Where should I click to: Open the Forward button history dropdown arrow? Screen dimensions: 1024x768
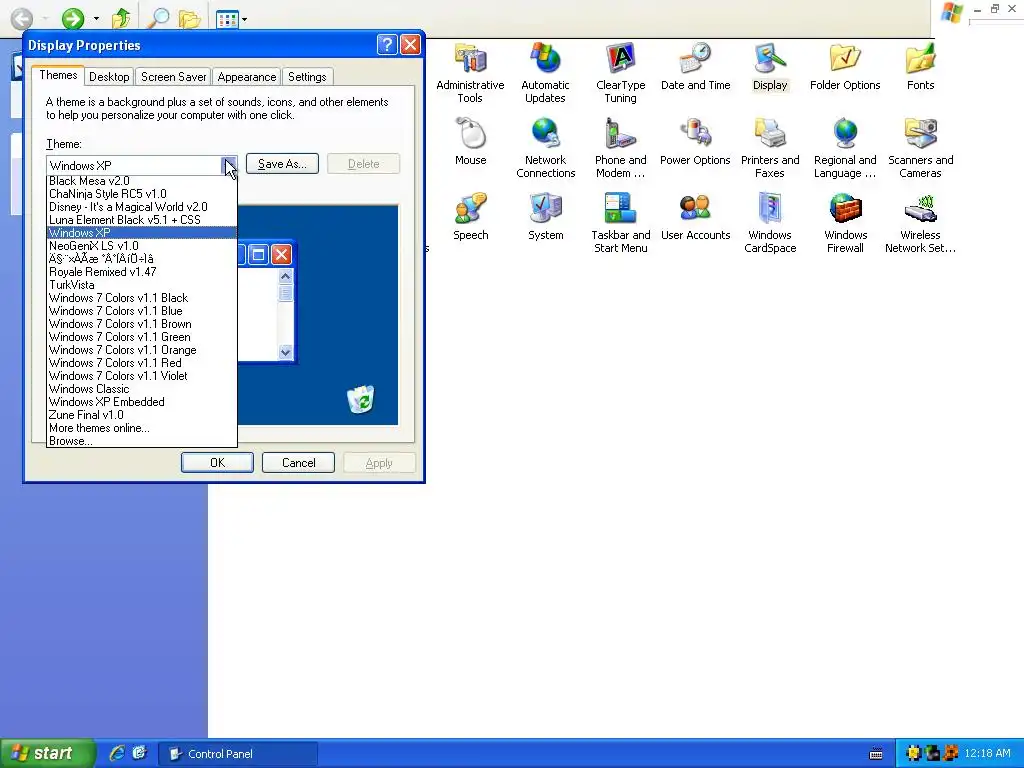pos(96,19)
